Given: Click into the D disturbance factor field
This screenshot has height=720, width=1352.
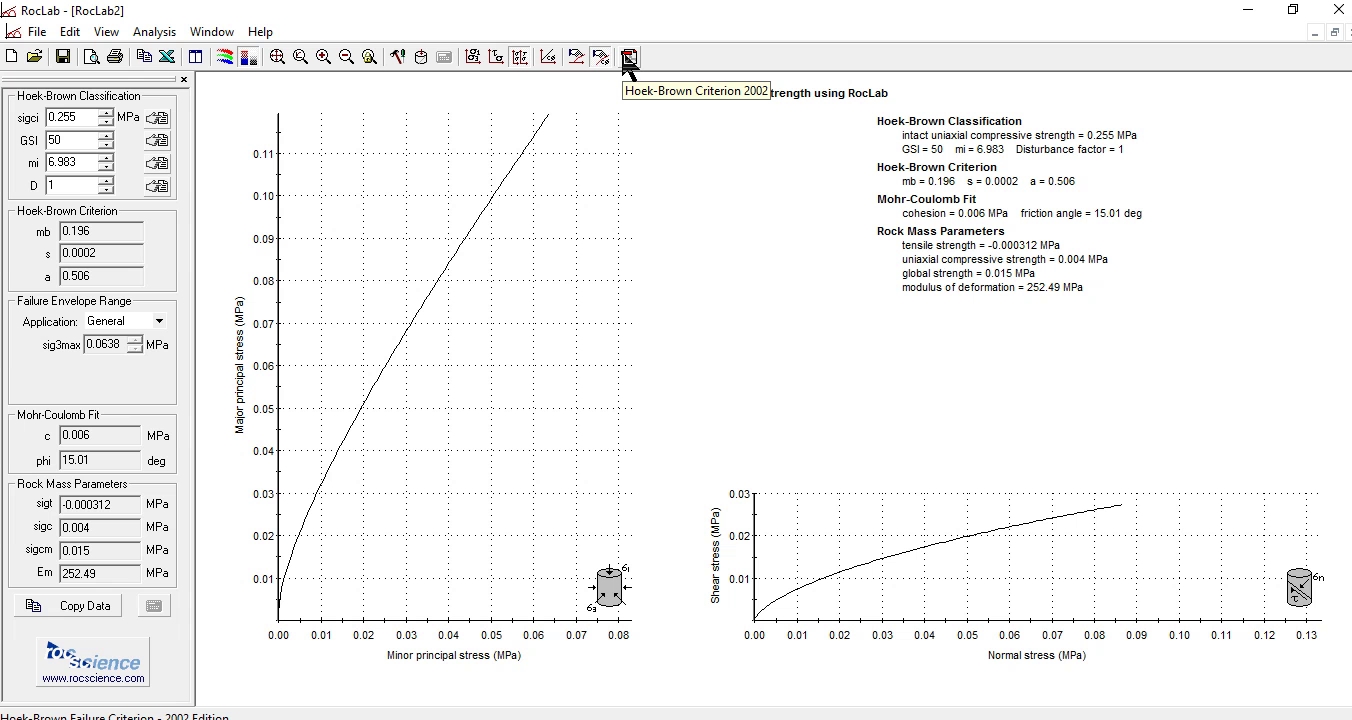Looking at the screenshot, I should click(x=71, y=186).
